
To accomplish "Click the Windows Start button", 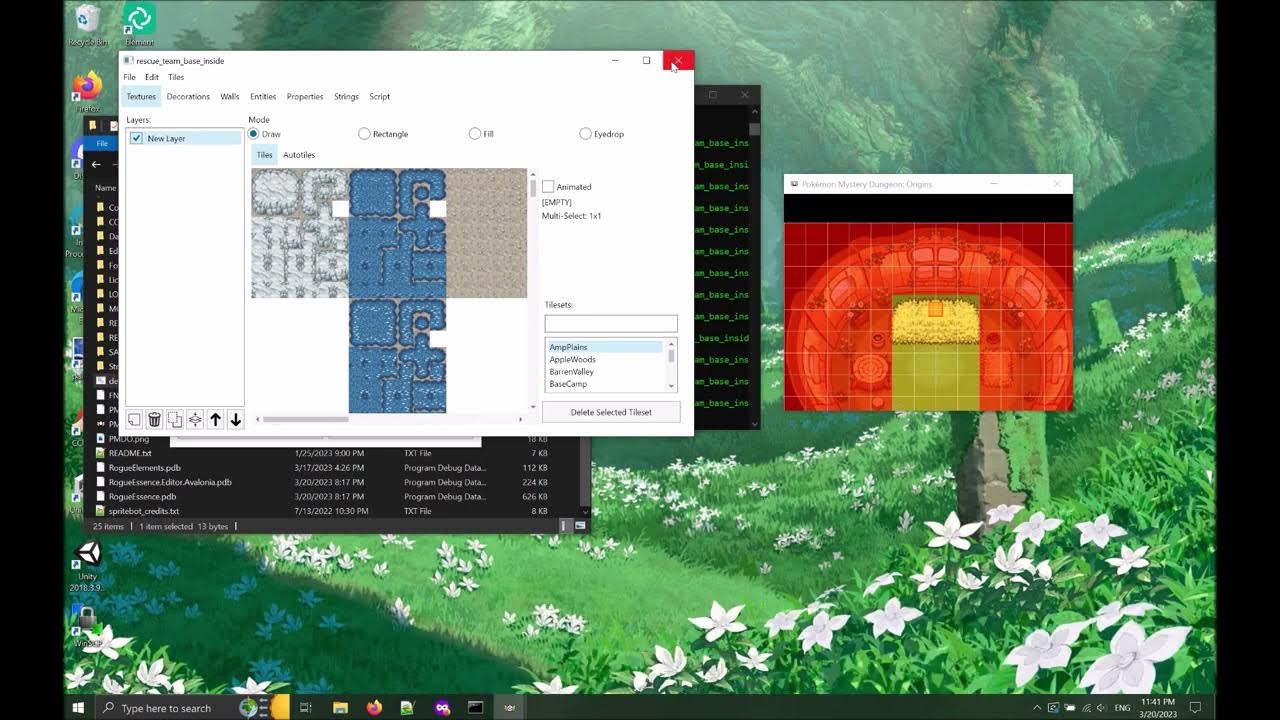I will (x=78, y=707).
